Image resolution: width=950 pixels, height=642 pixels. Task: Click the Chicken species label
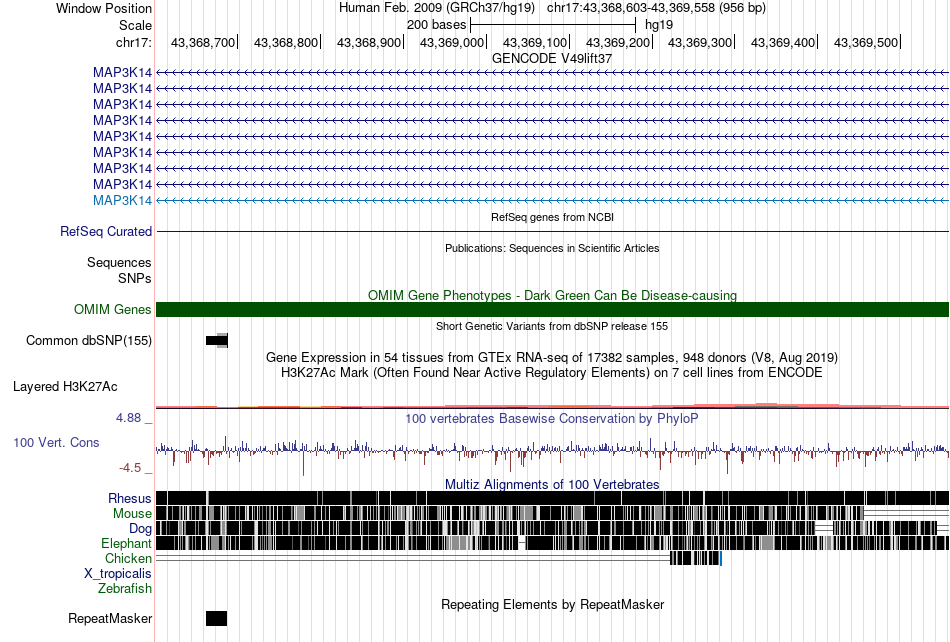[128, 558]
